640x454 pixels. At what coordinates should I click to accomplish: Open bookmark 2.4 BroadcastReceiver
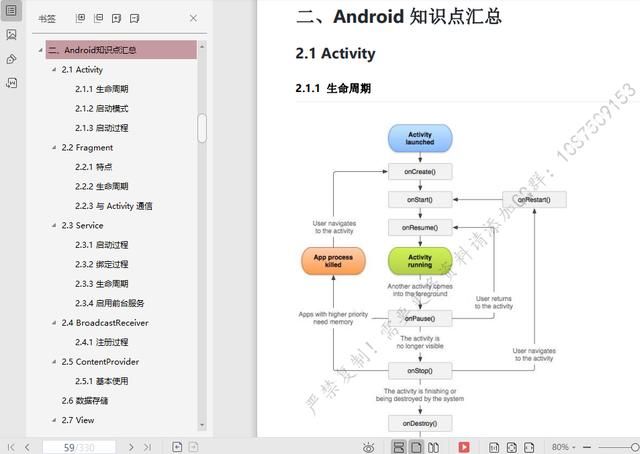click(x=105, y=323)
